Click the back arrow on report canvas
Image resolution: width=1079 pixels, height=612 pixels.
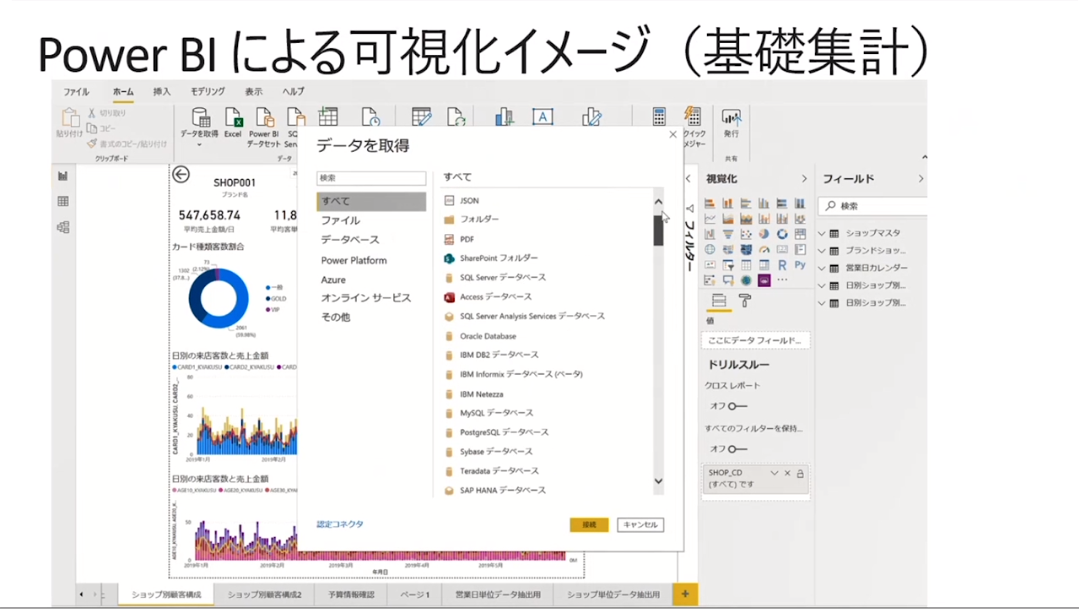click(x=181, y=175)
